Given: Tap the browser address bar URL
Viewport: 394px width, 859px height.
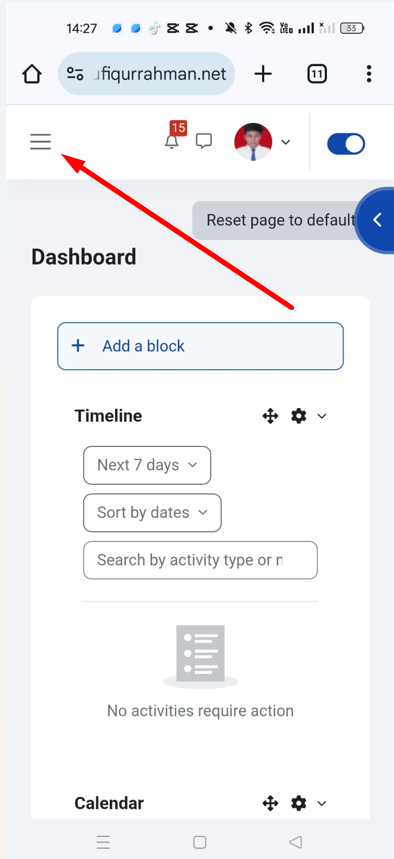Looking at the screenshot, I should click(146, 73).
